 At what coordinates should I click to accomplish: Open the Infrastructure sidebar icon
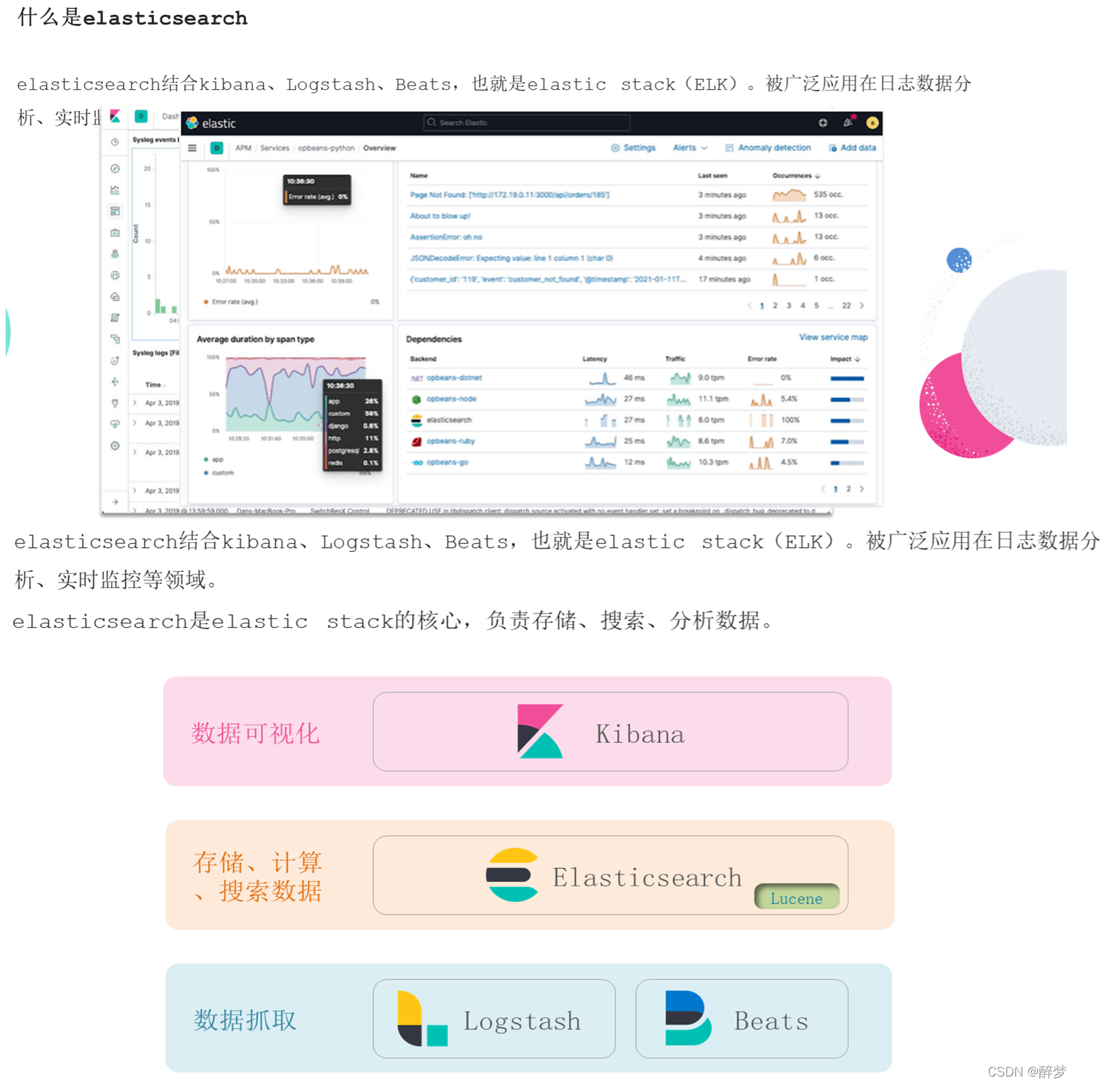(115, 297)
